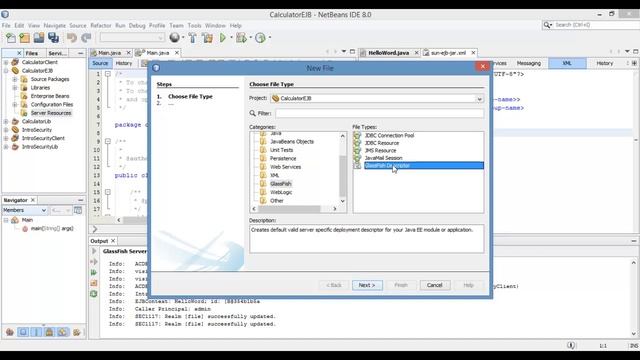Click the Save All toolbar icon
This screenshot has height=360, width=640.
click(x=53, y=38)
